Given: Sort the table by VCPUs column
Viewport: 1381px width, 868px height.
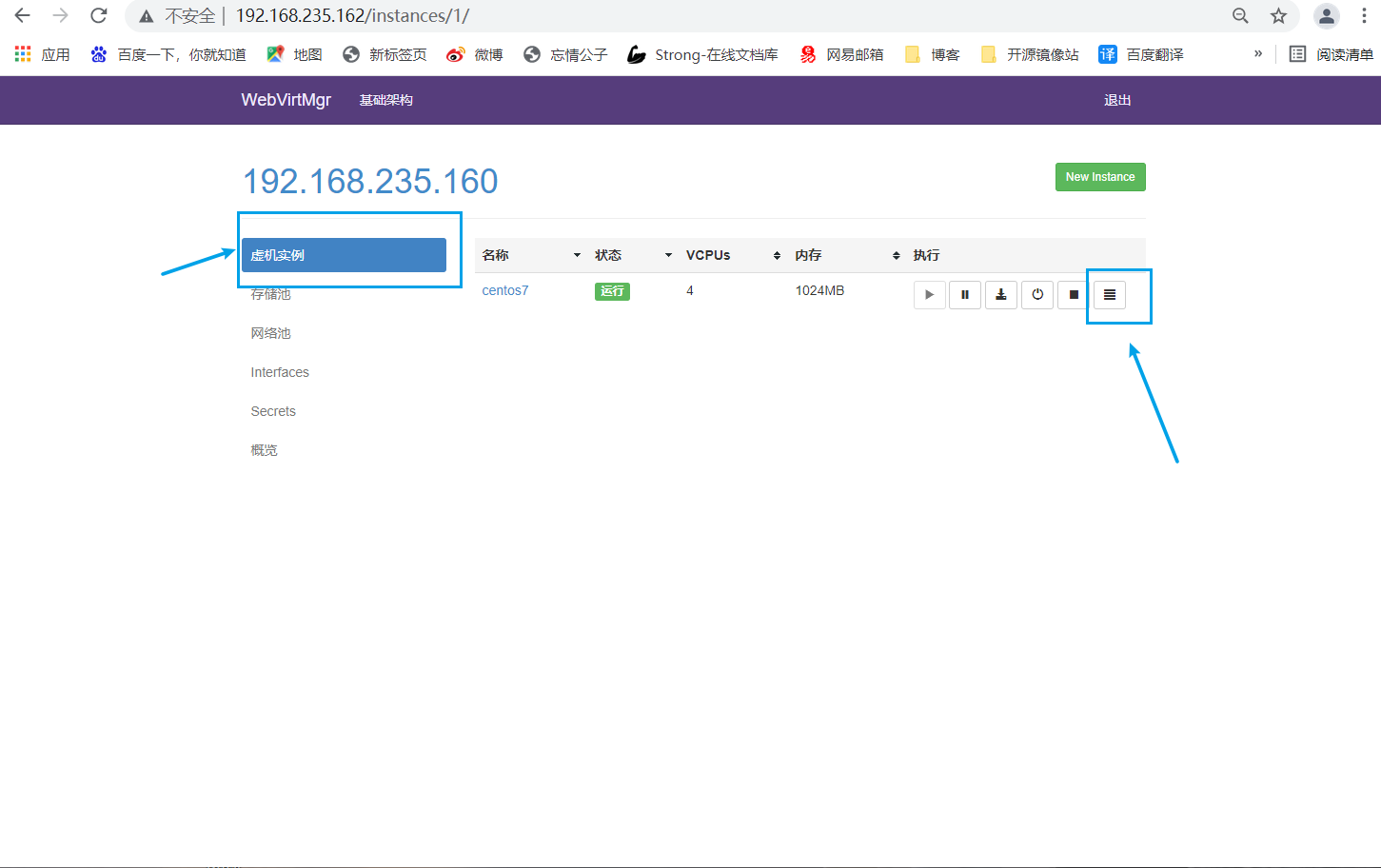Looking at the screenshot, I should tap(733, 255).
